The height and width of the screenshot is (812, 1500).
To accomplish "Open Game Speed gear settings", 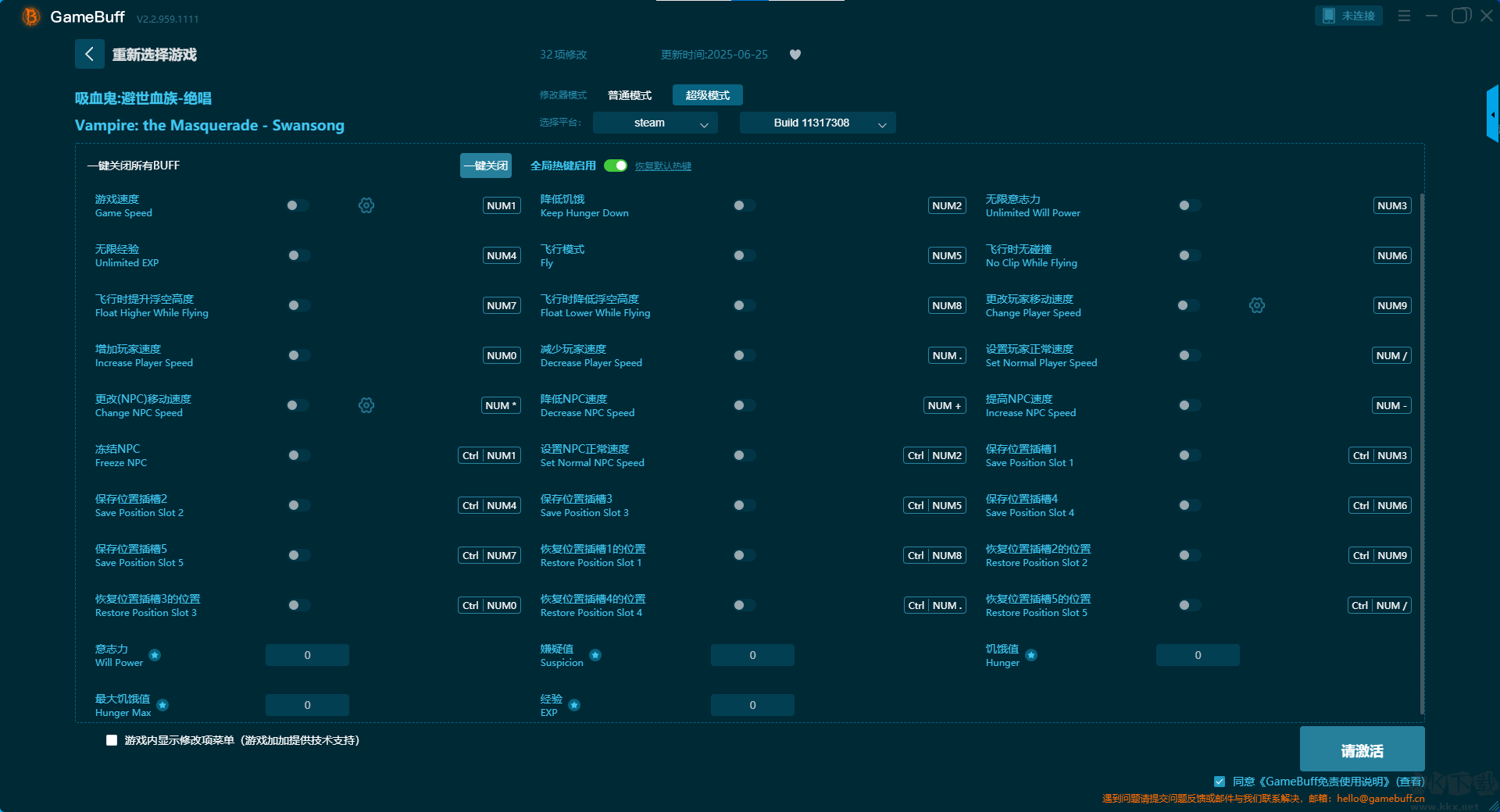I will pyautogui.click(x=366, y=205).
